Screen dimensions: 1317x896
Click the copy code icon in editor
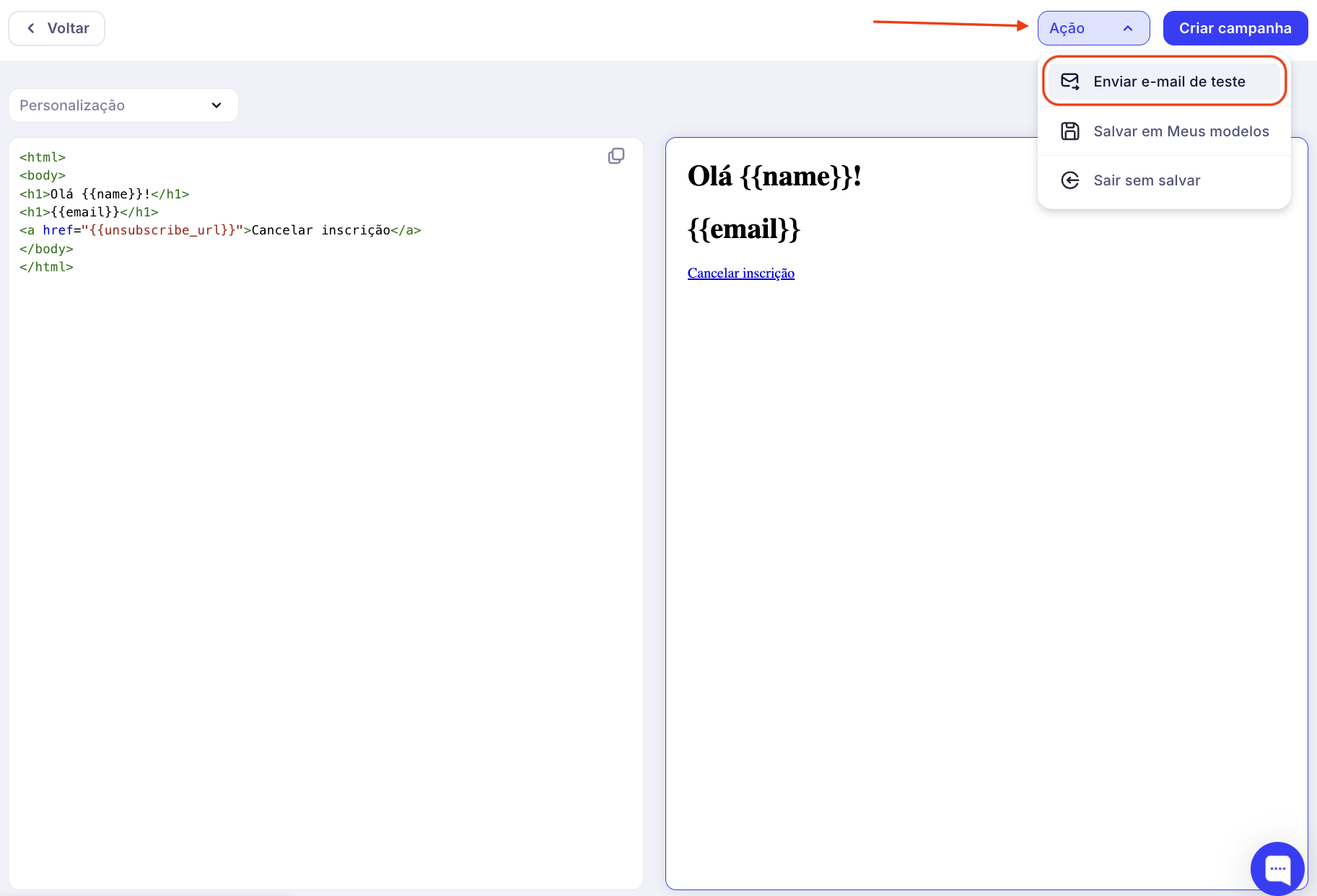(616, 156)
